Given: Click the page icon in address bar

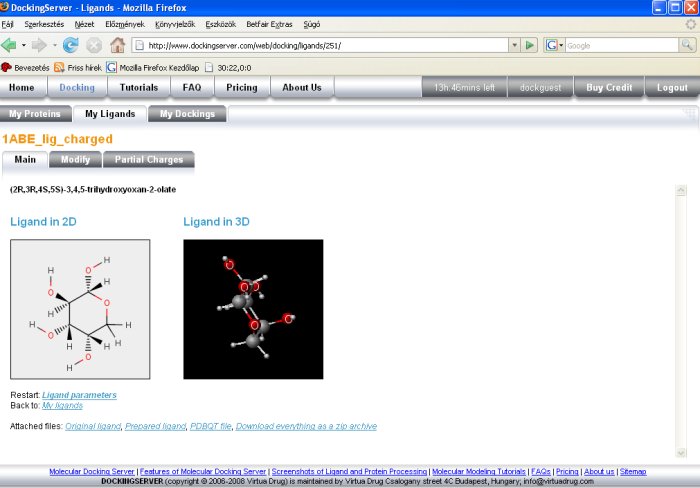Looking at the screenshot, I should [x=139, y=45].
